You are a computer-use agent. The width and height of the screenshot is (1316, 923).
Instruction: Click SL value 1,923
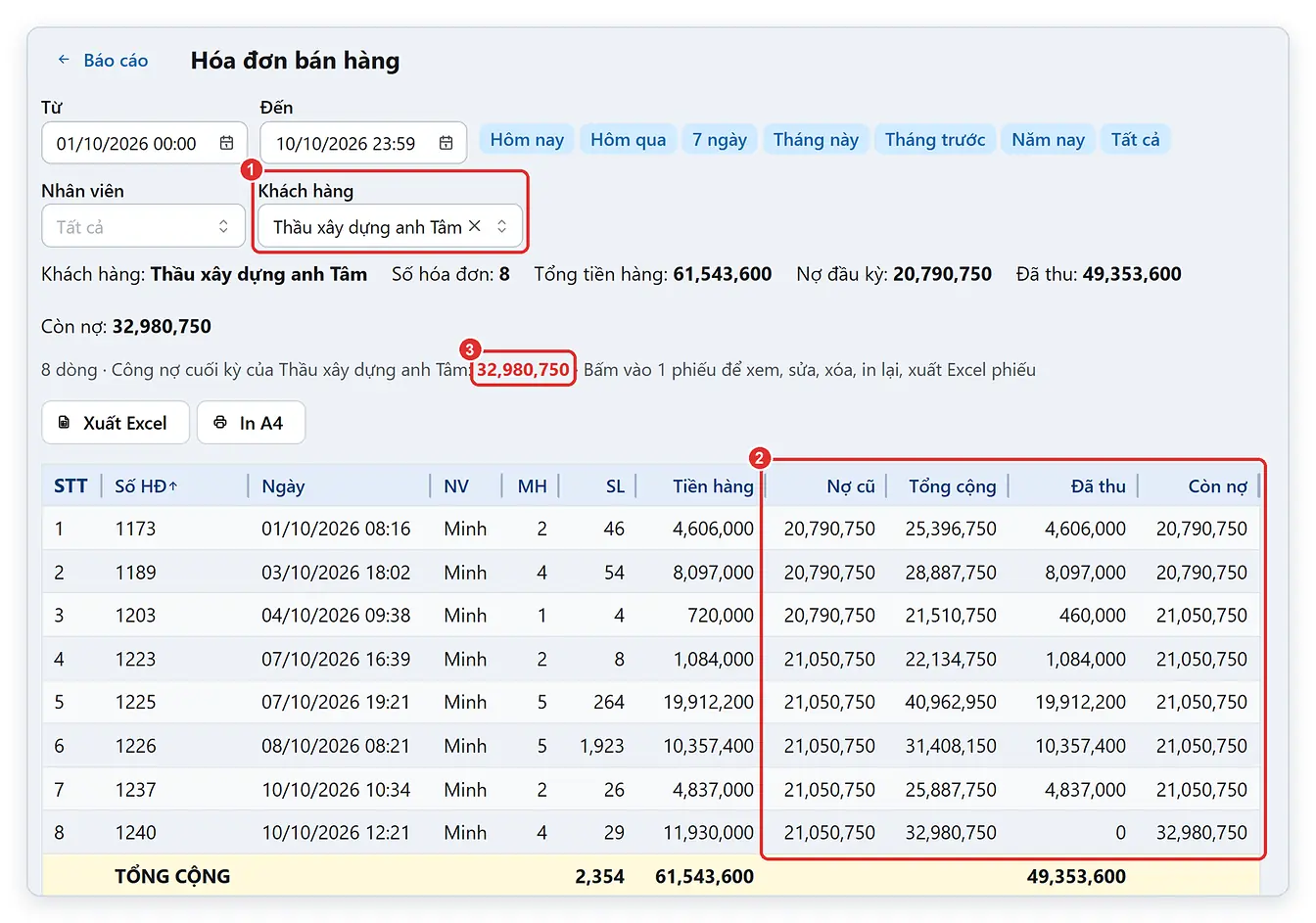(x=602, y=746)
